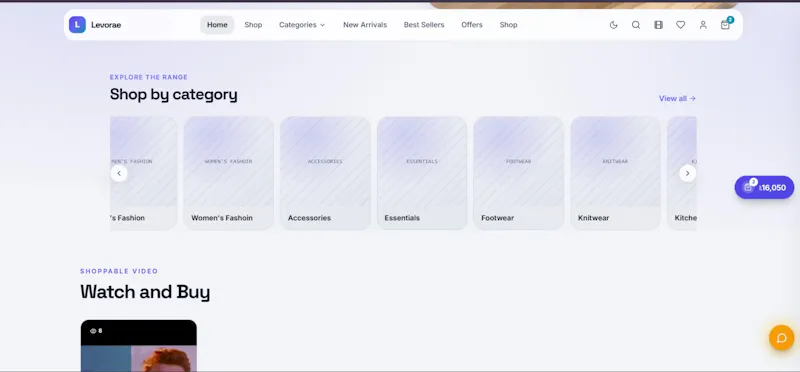Go to New Arrivals

coord(365,25)
